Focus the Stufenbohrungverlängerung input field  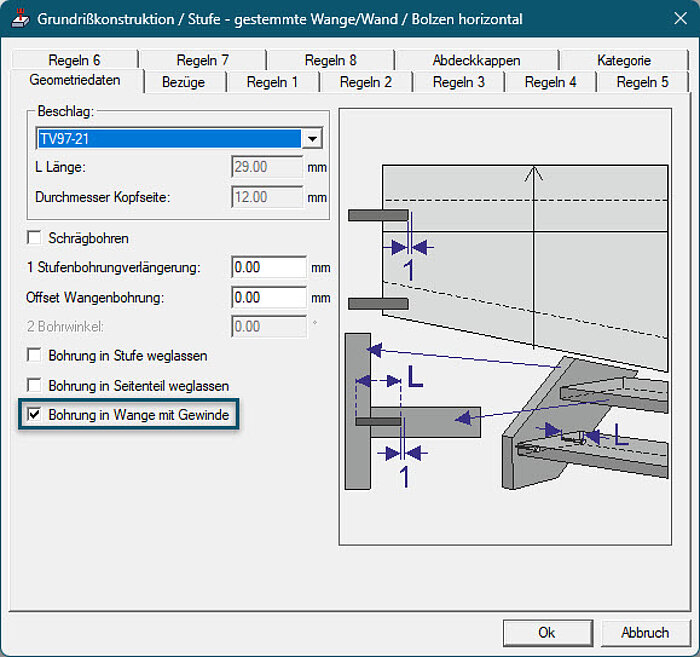pyautogui.click(x=269, y=267)
